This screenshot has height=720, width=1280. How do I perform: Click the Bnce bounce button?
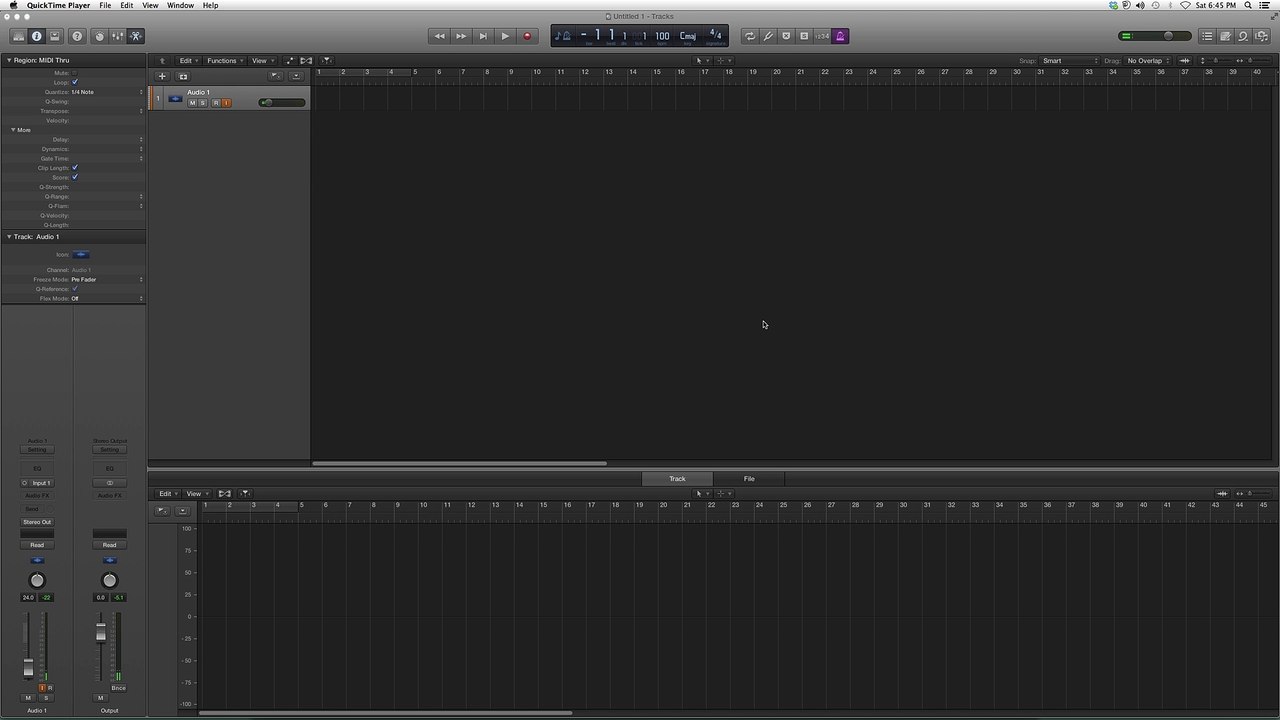click(x=118, y=688)
